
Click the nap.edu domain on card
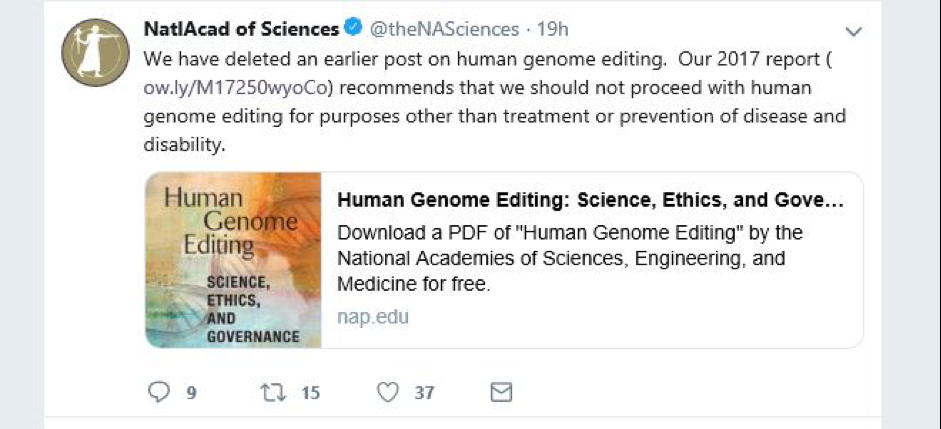tap(373, 317)
